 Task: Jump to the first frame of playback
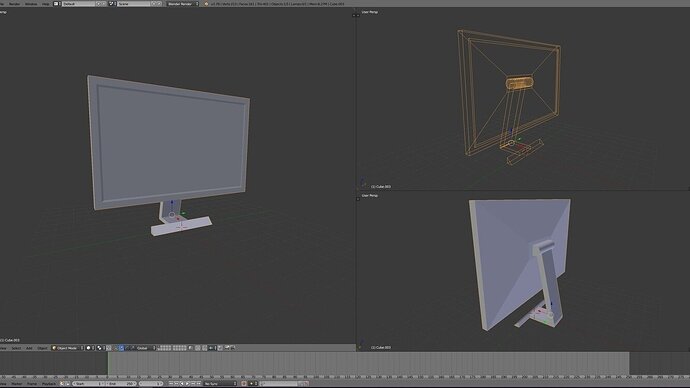(171, 384)
